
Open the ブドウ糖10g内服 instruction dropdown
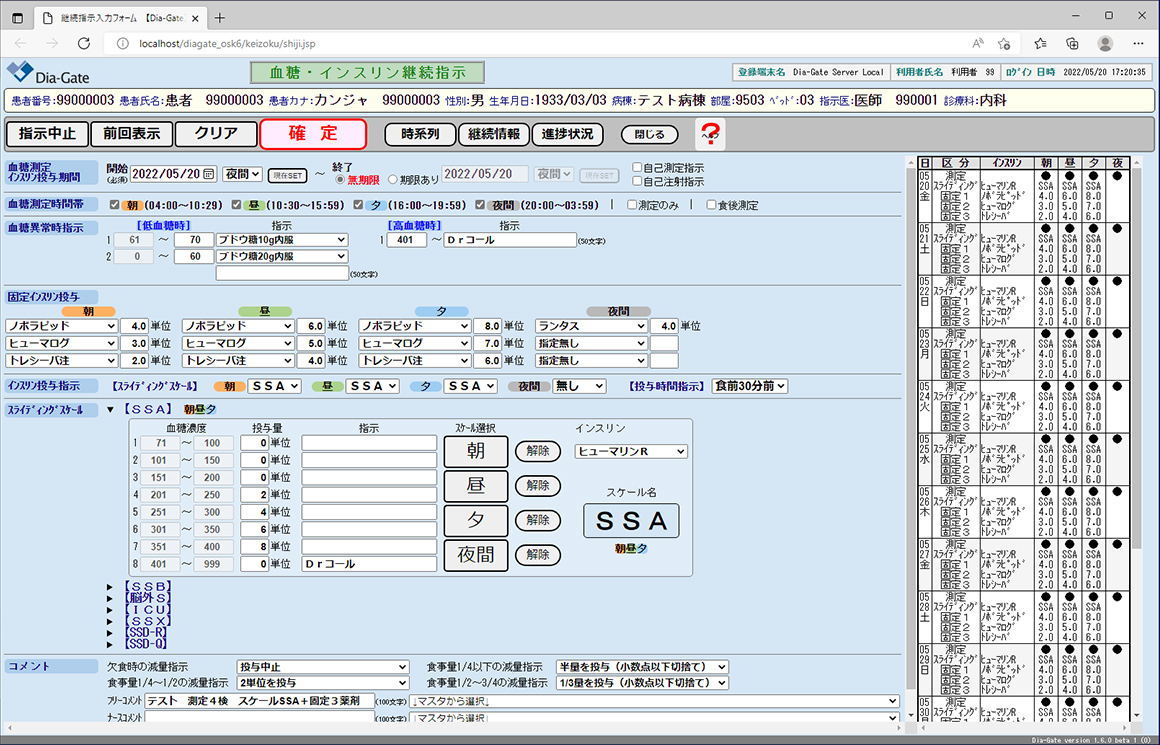pyautogui.click(x=282, y=240)
